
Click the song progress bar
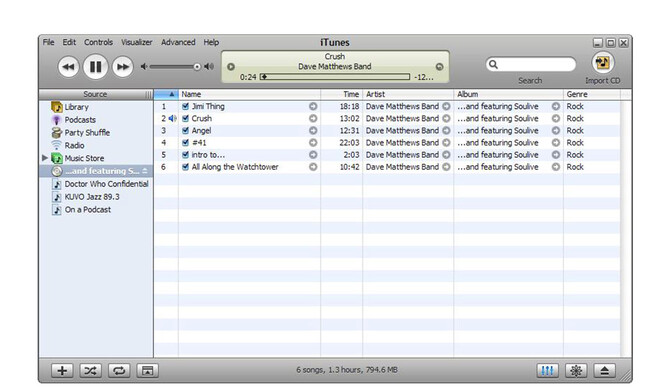point(335,77)
